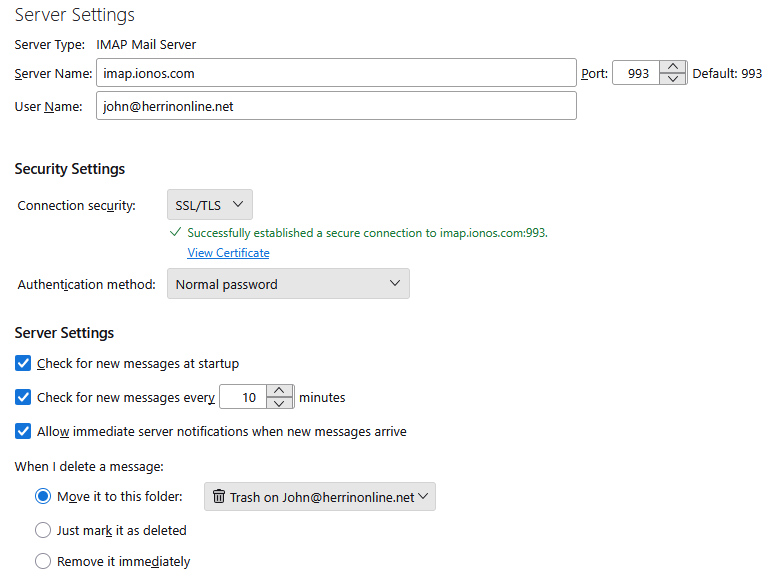Toggle Check for new messages at startup

24,363
